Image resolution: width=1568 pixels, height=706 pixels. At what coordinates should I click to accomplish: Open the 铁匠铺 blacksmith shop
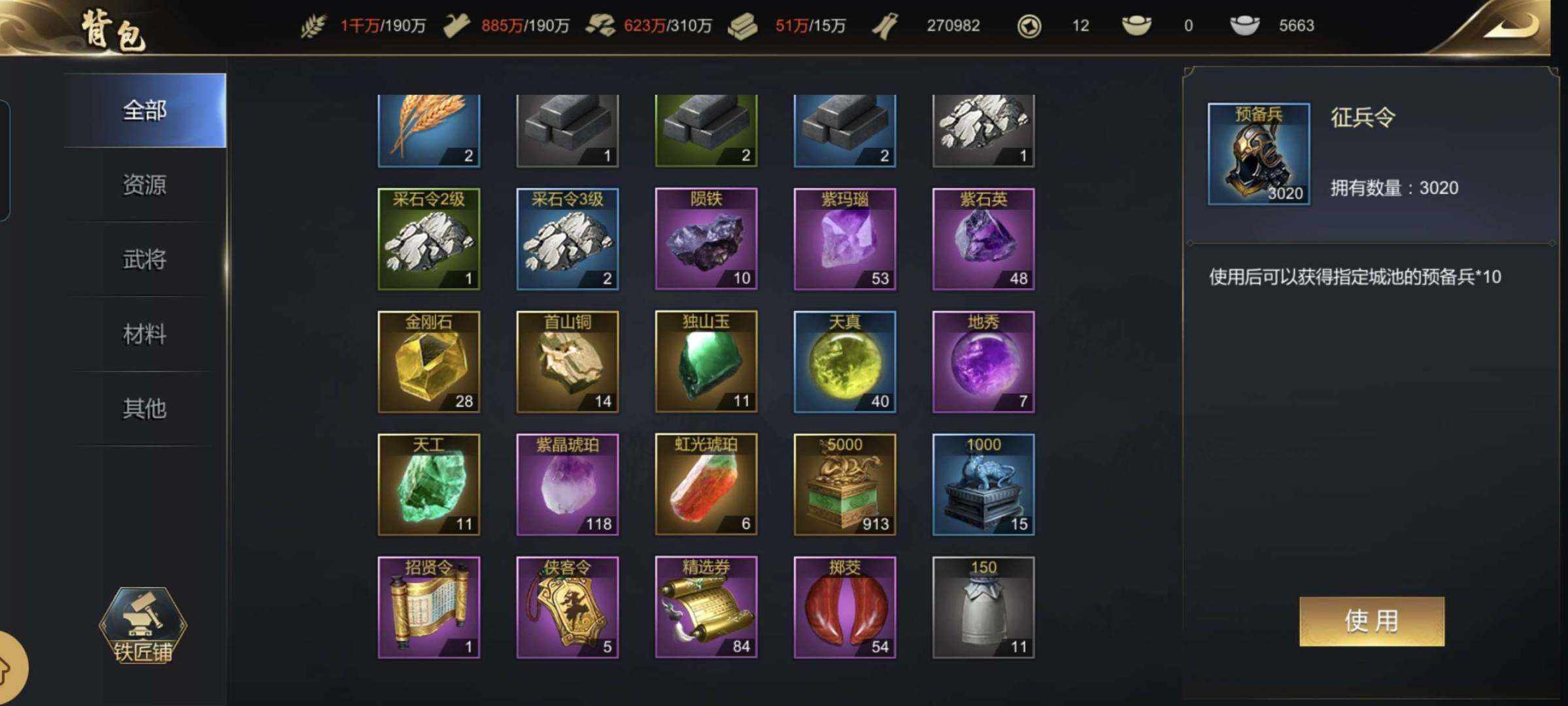click(143, 626)
